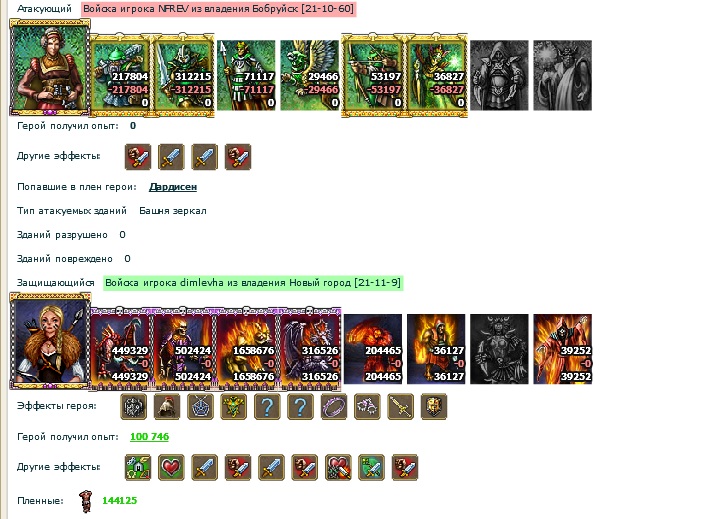715x519 pixels.
Task: Click the fire beast unit showing 1658676
Action: click(x=247, y=349)
